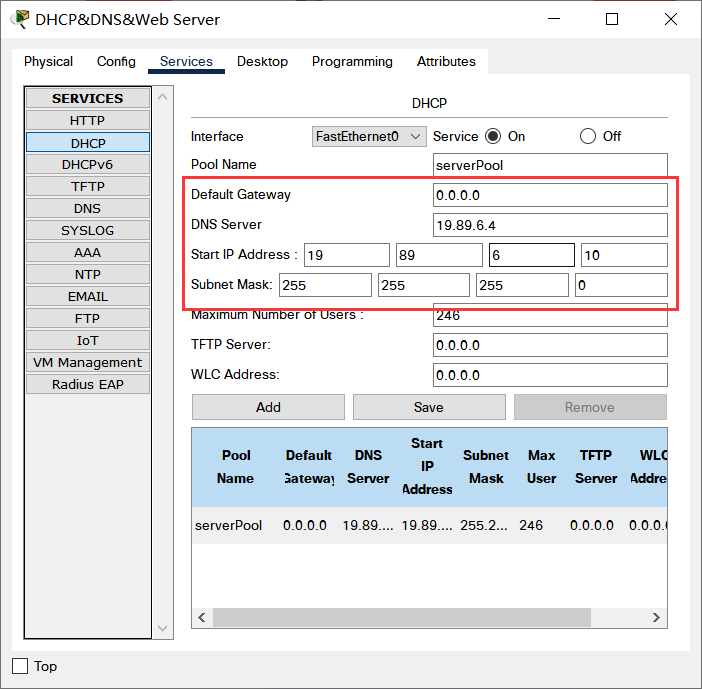This screenshot has height=689, width=702.
Task: Open the Desktop tab
Action: coord(262,61)
